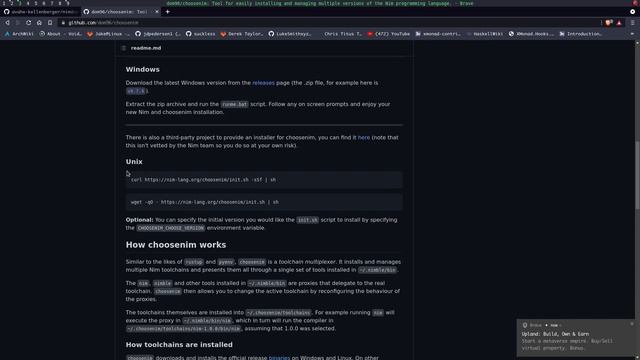The width and height of the screenshot is (640, 360).
Task: Reload the current GitHub page
Action: (x=28, y=23)
